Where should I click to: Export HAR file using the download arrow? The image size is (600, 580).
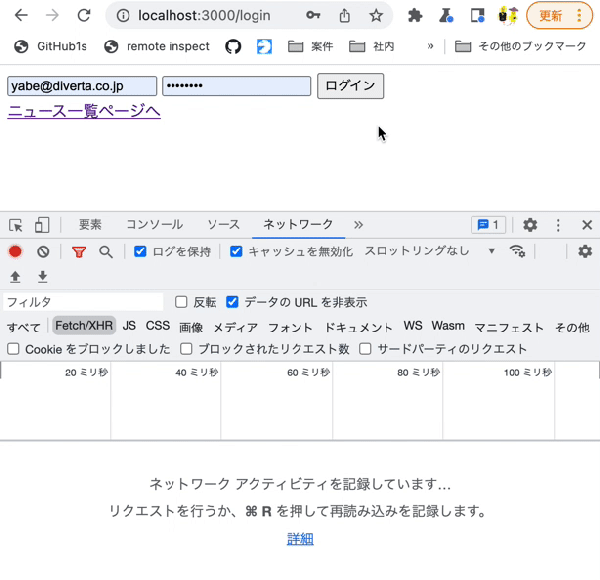pos(43,277)
